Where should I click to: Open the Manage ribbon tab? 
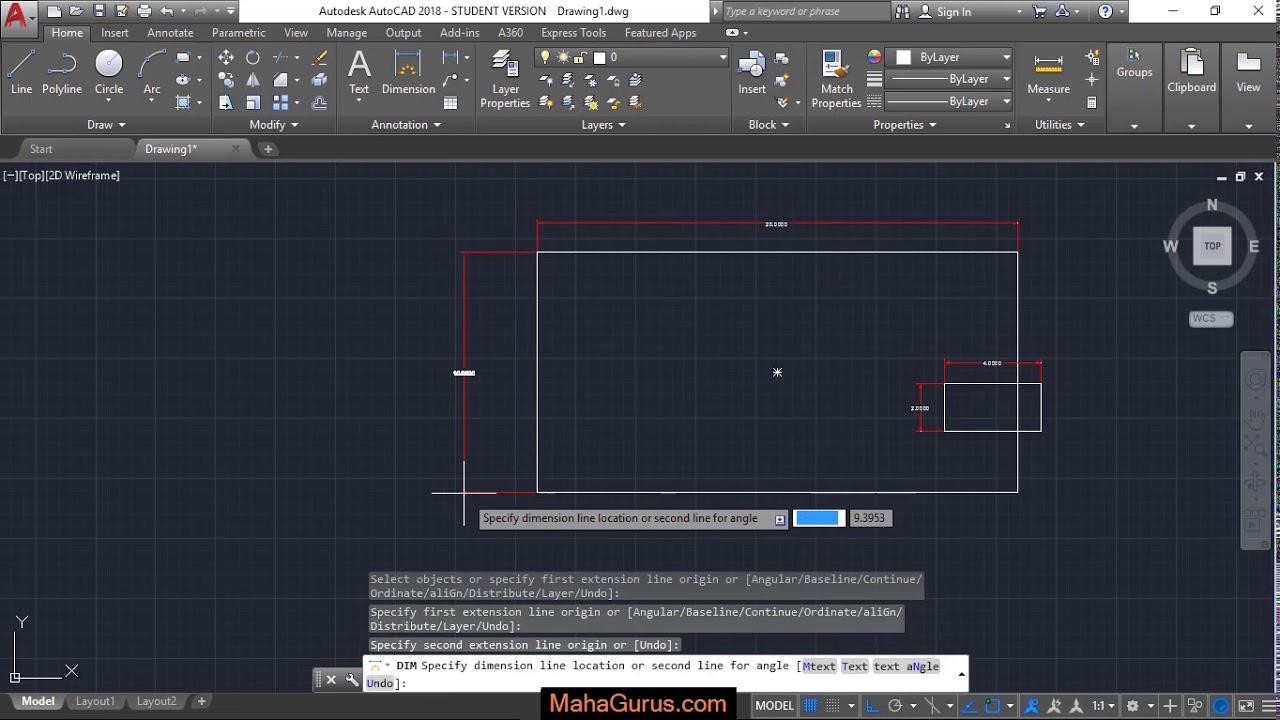(346, 33)
